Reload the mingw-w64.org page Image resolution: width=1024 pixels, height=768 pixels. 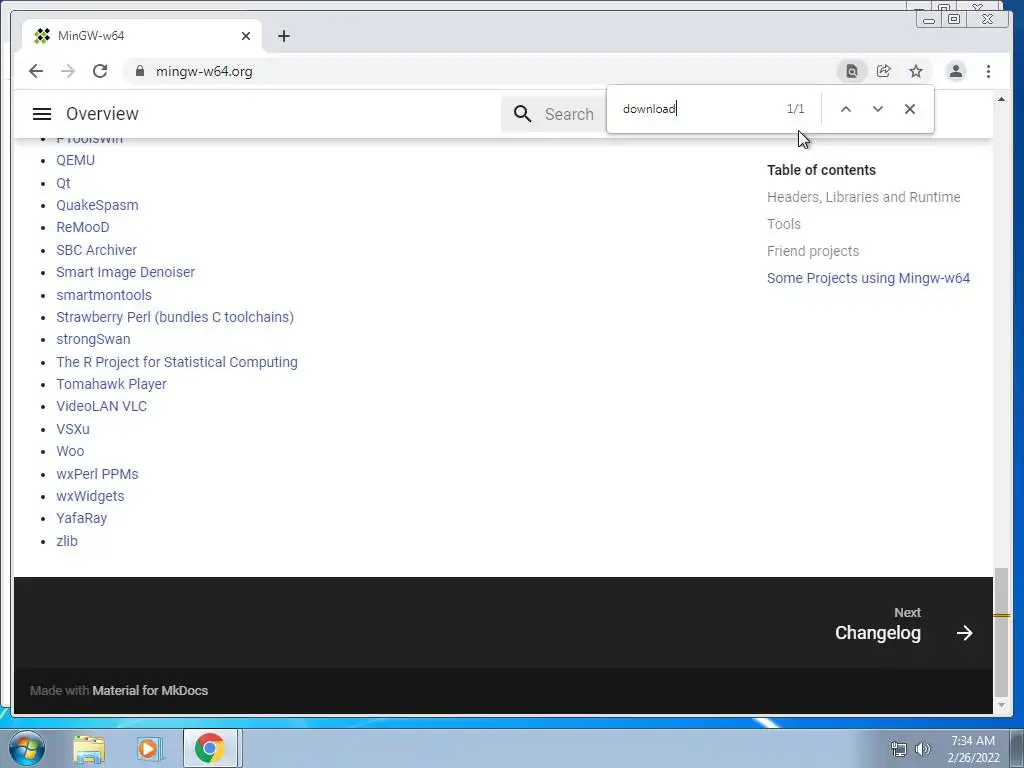click(x=100, y=71)
